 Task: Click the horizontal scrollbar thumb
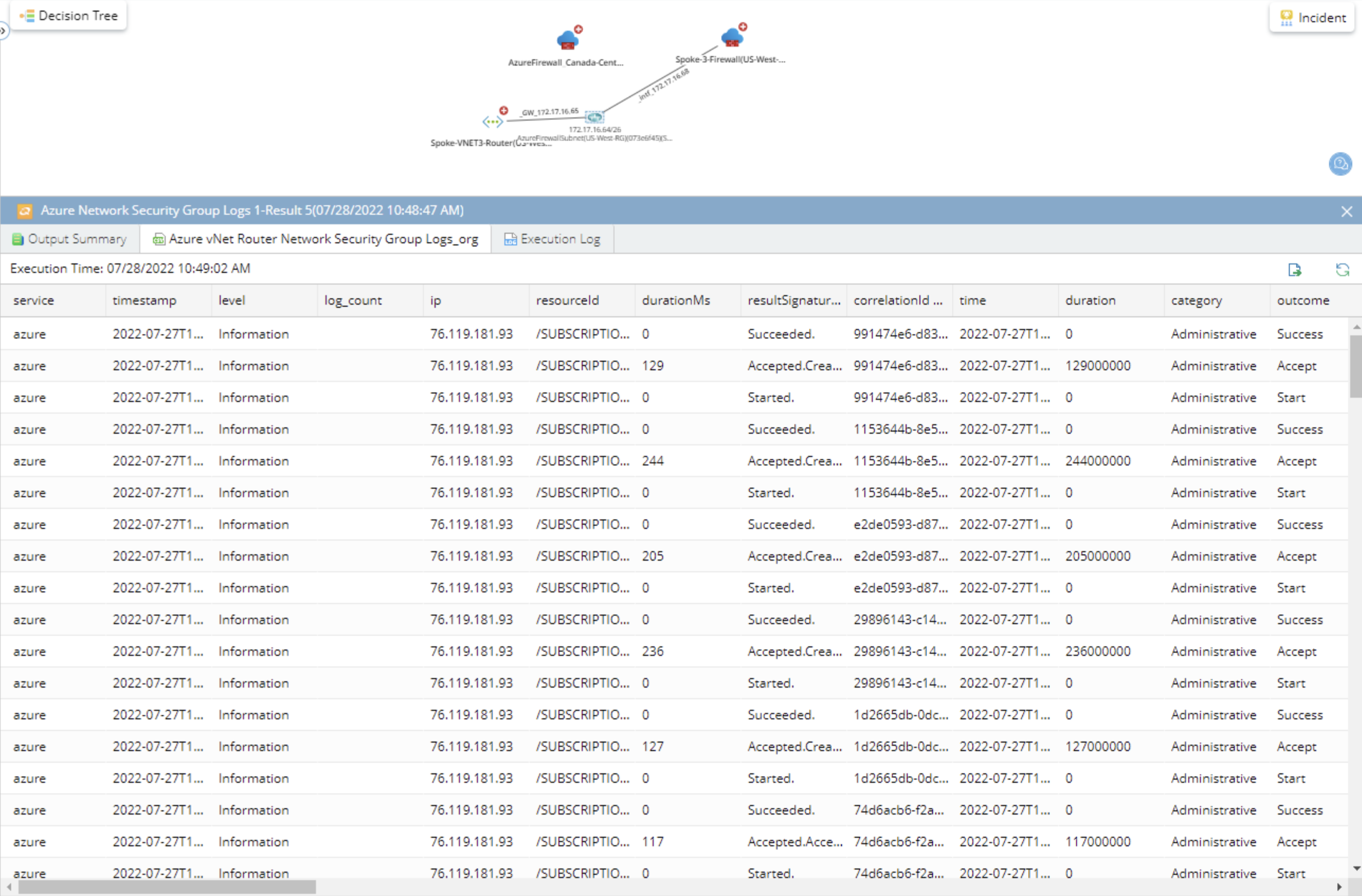point(167,887)
